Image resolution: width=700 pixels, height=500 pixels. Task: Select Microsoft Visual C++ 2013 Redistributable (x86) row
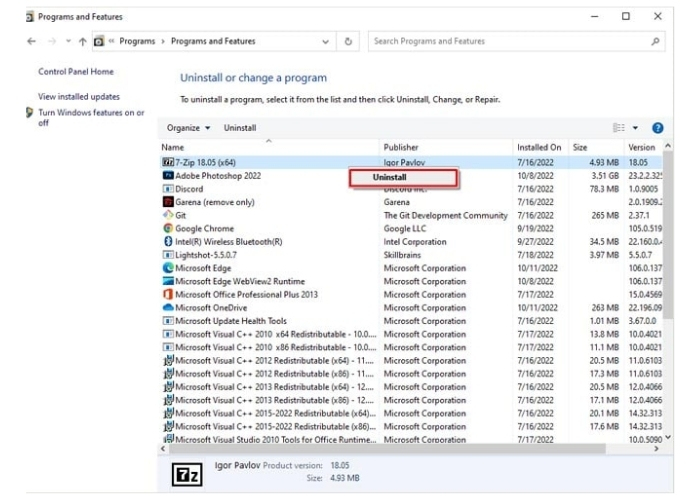(411, 400)
